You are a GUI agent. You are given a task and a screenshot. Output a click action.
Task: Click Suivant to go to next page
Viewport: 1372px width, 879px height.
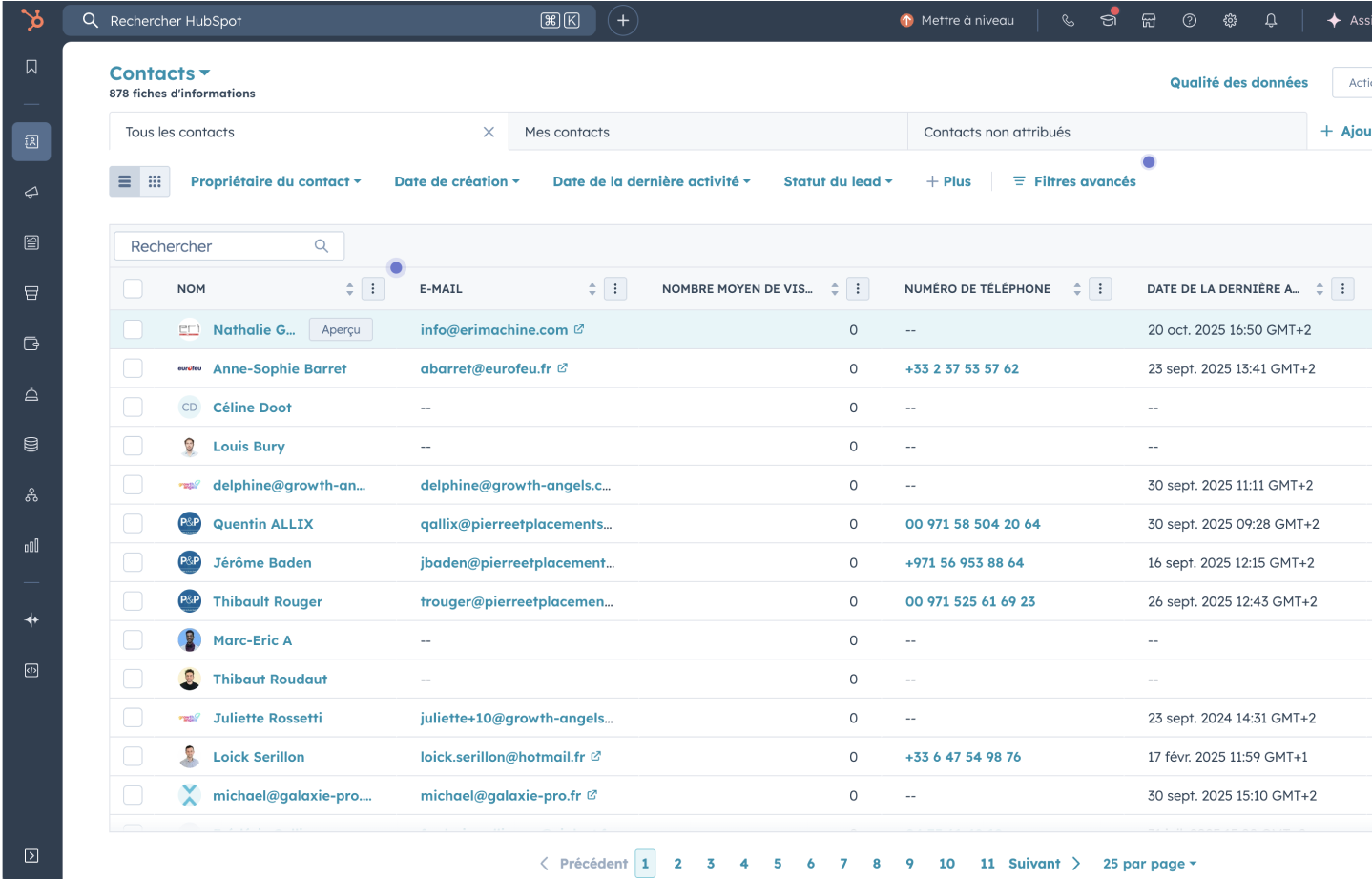click(1034, 863)
